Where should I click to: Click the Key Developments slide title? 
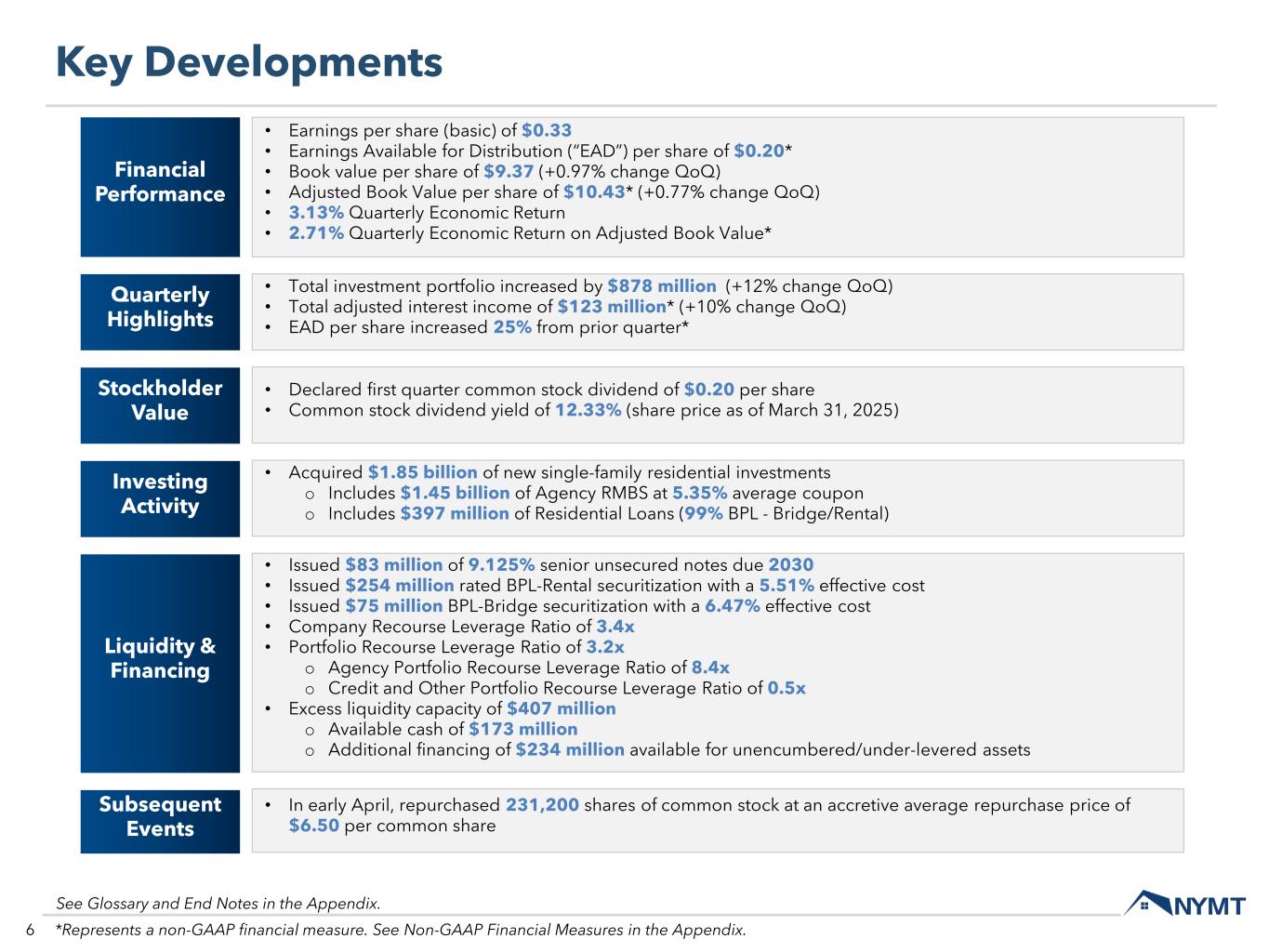249,62
